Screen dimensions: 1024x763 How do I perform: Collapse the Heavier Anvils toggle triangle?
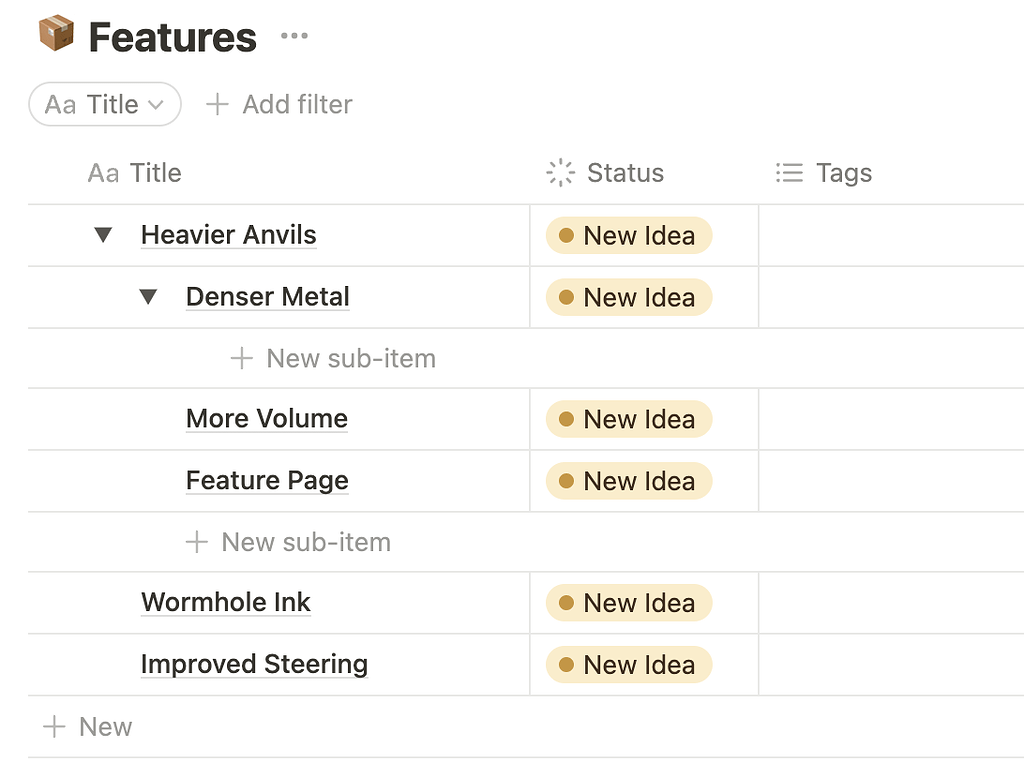(x=103, y=235)
